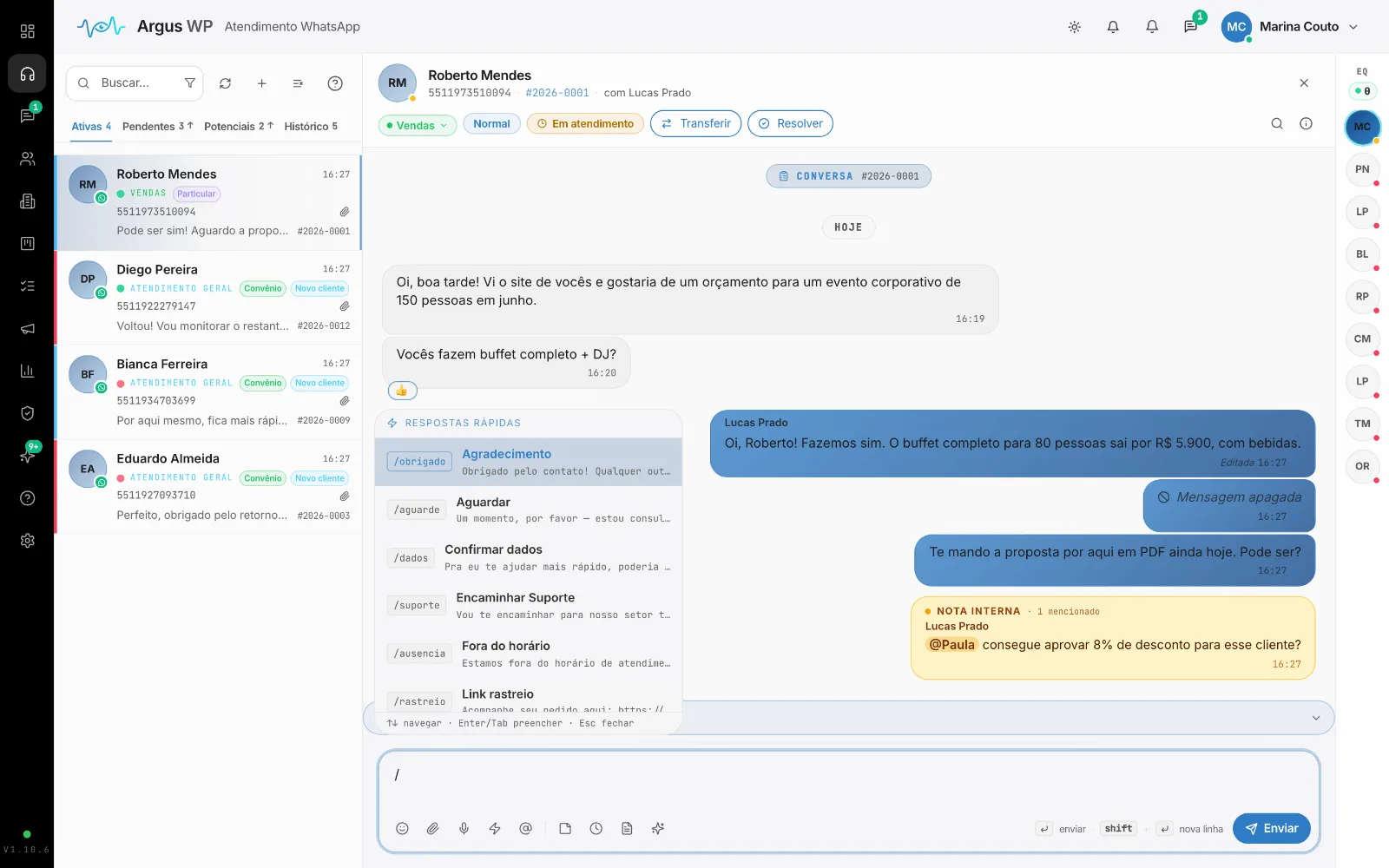Screen dimensions: 1389x868
Task: Open the shield security sidebar icon
Action: [x=27, y=413]
